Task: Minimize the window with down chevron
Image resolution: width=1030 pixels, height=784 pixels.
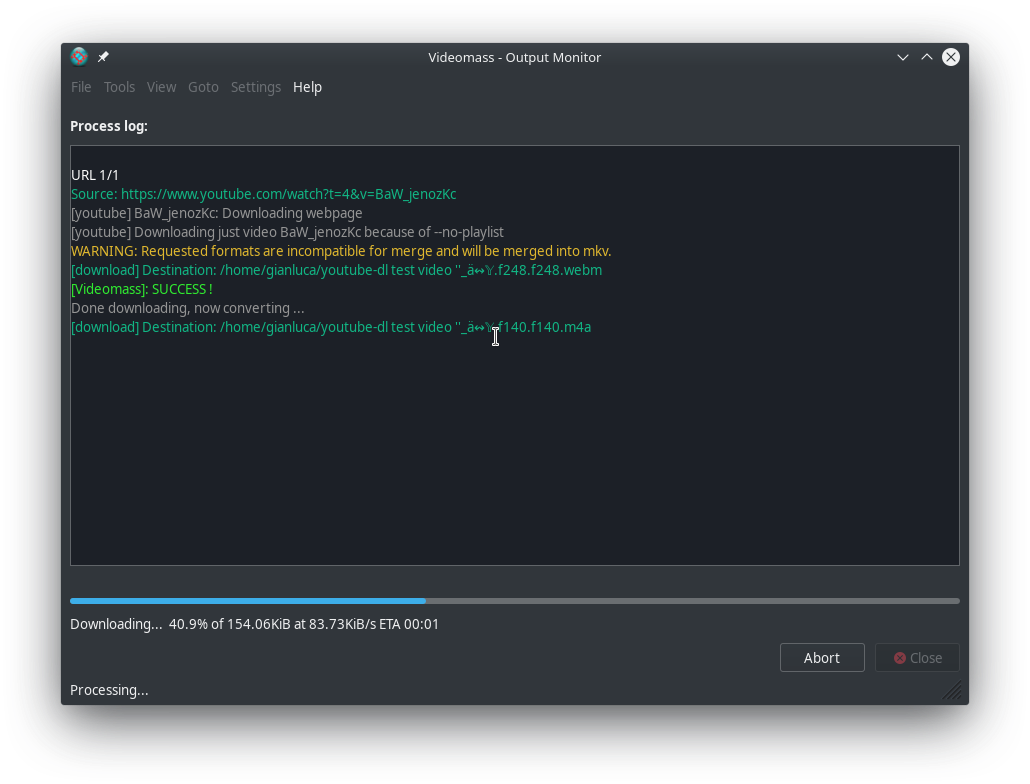Action: click(x=903, y=57)
